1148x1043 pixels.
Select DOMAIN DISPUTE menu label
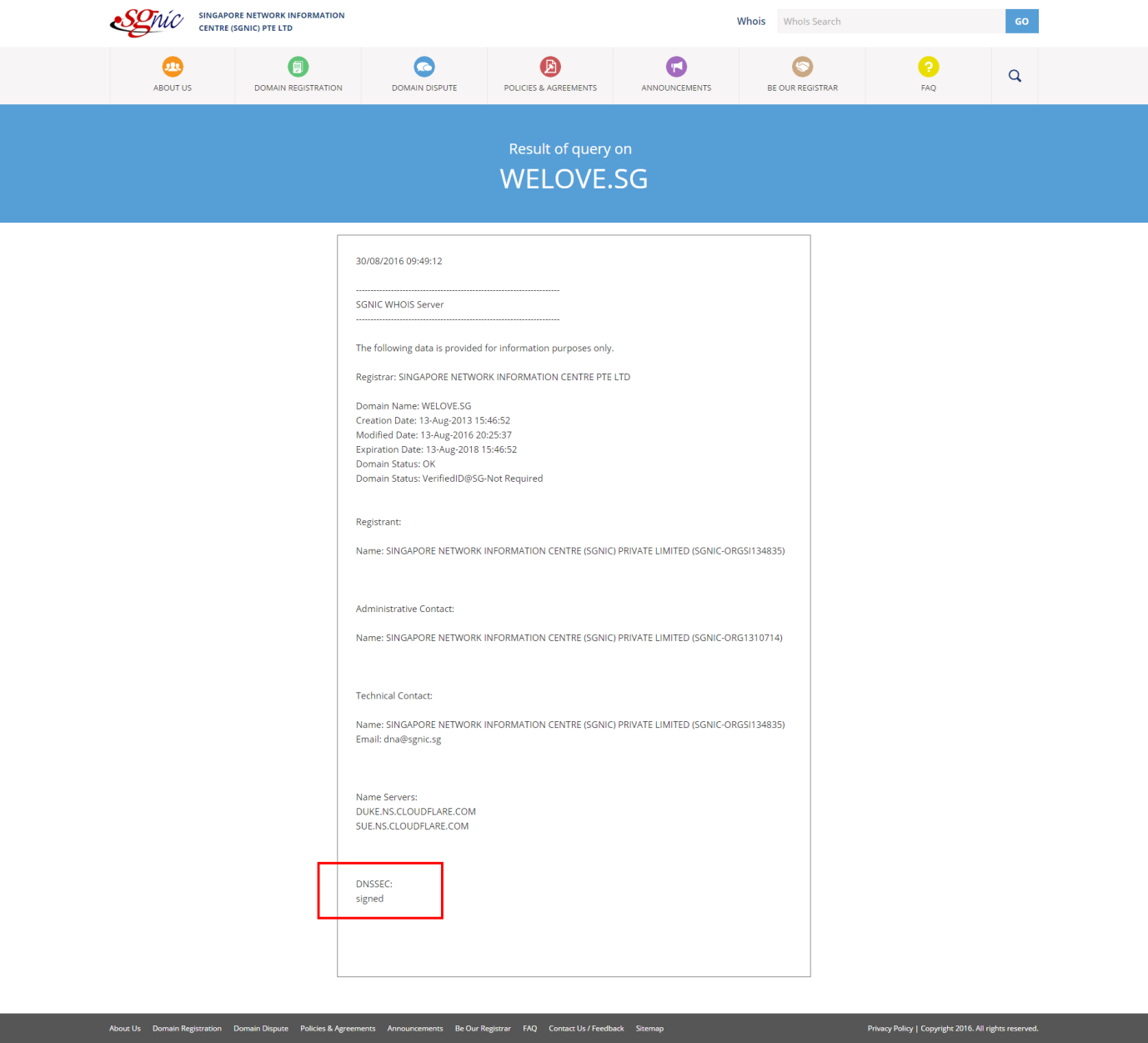(424, 88)
